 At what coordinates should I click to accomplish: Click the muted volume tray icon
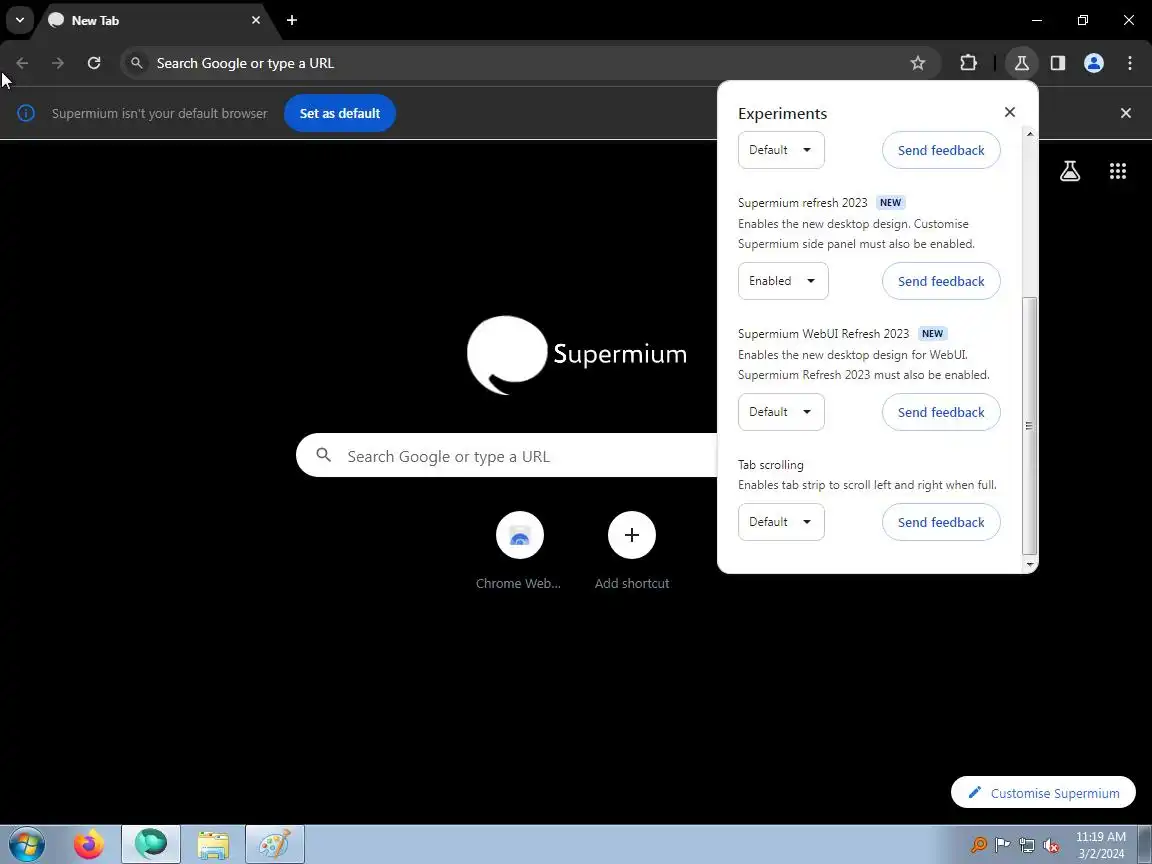point(1051,845)
